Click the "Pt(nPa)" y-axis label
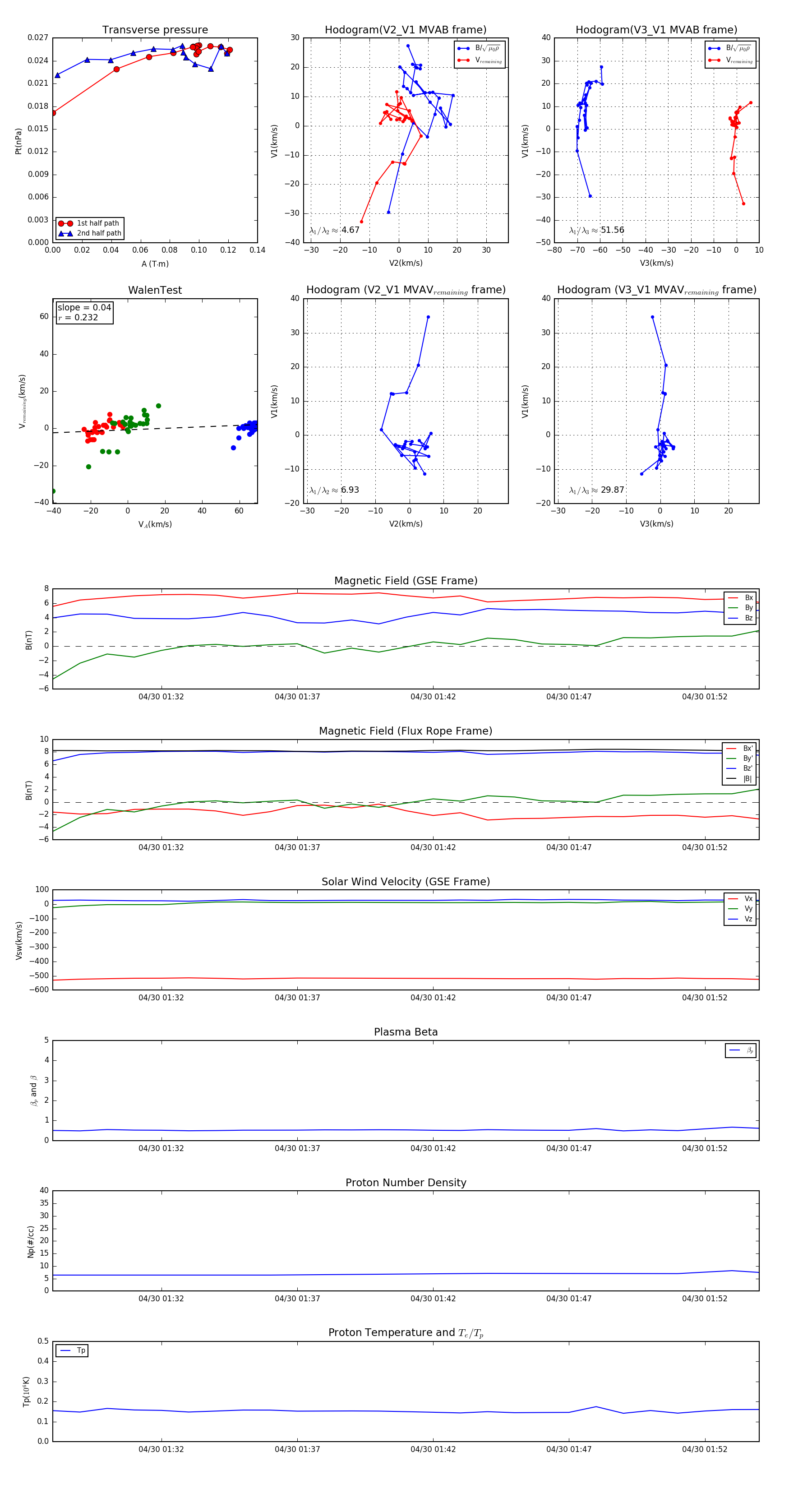 [x=18, y=141]
